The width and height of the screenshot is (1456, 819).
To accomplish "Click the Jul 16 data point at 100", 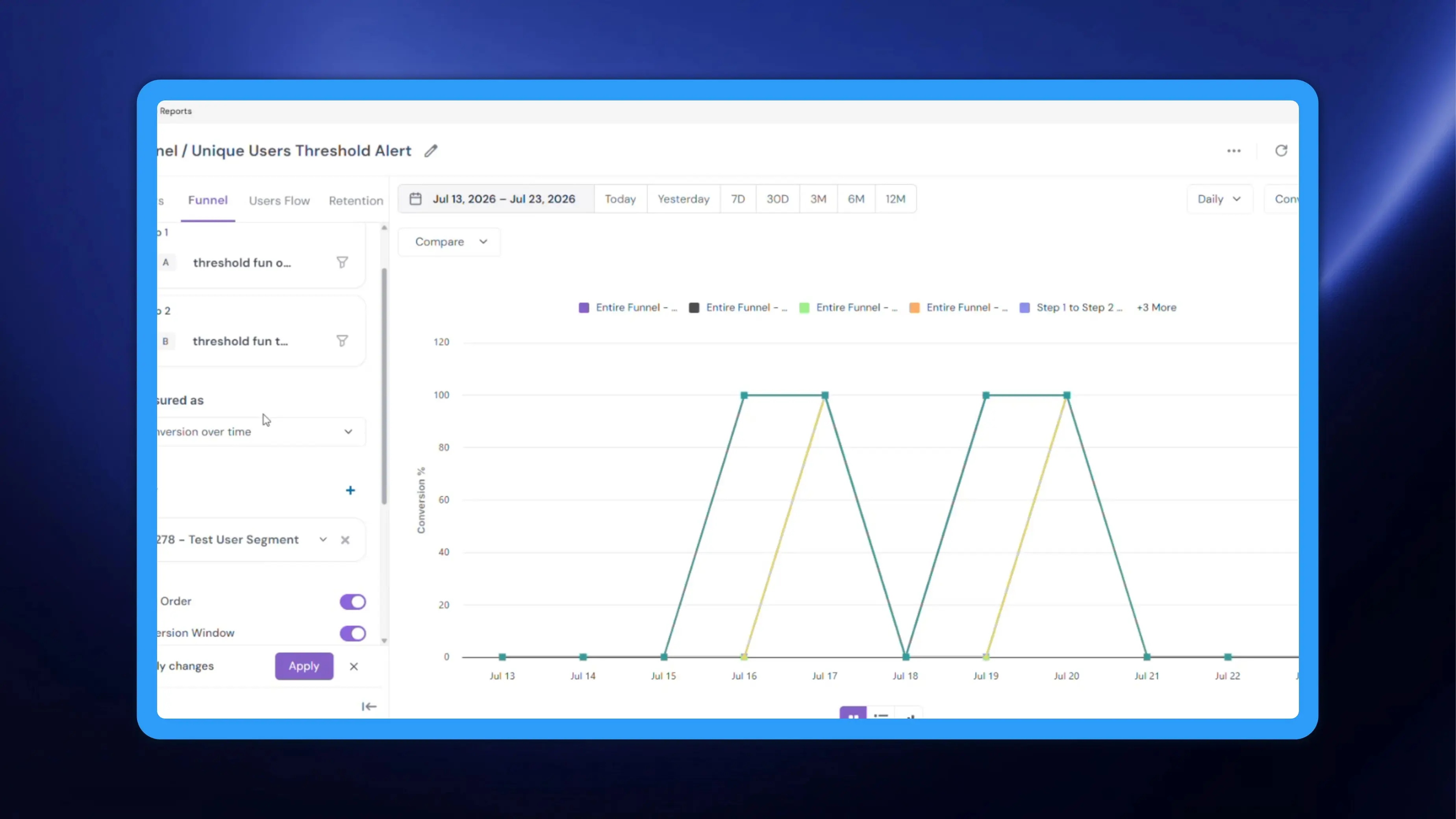I will coord(745,395).
